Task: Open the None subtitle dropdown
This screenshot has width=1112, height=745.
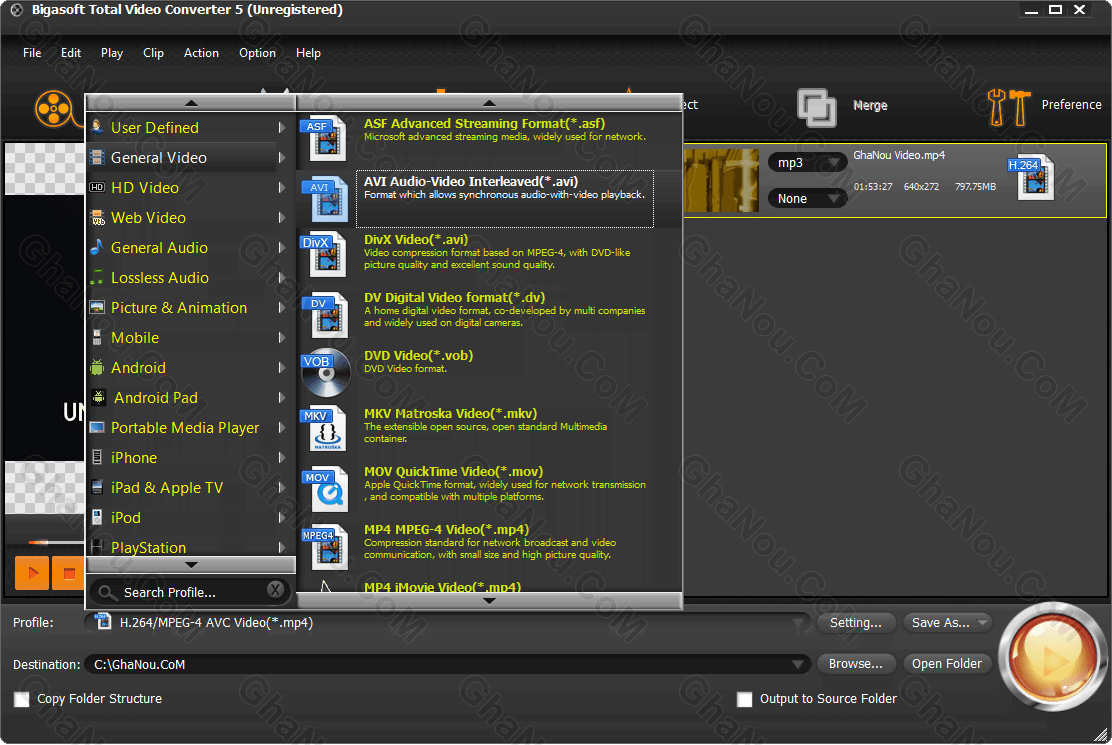Action: [x=807, y=198]
